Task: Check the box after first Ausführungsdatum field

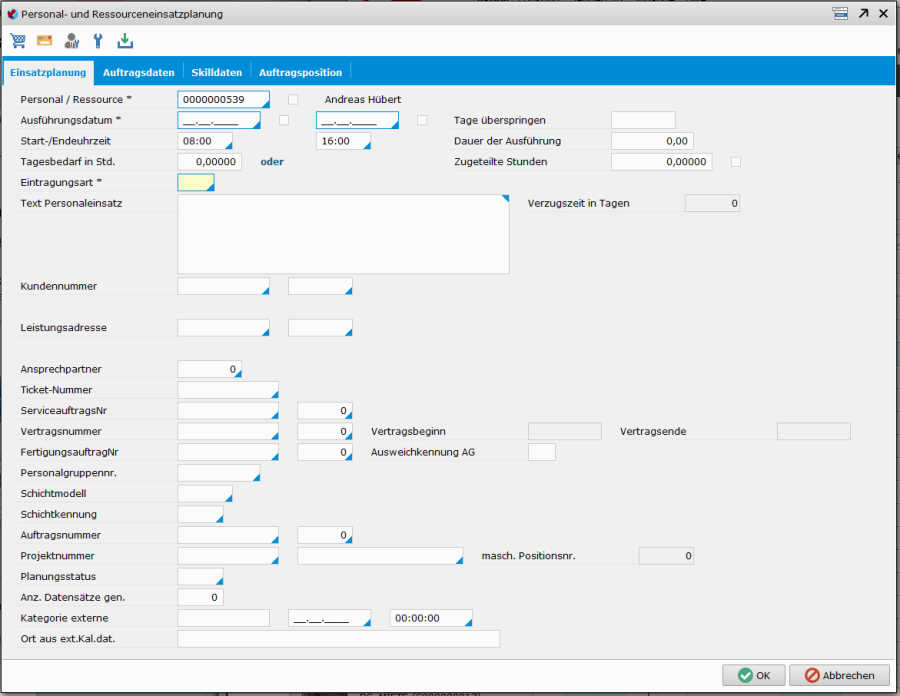Action: [284, 120]
